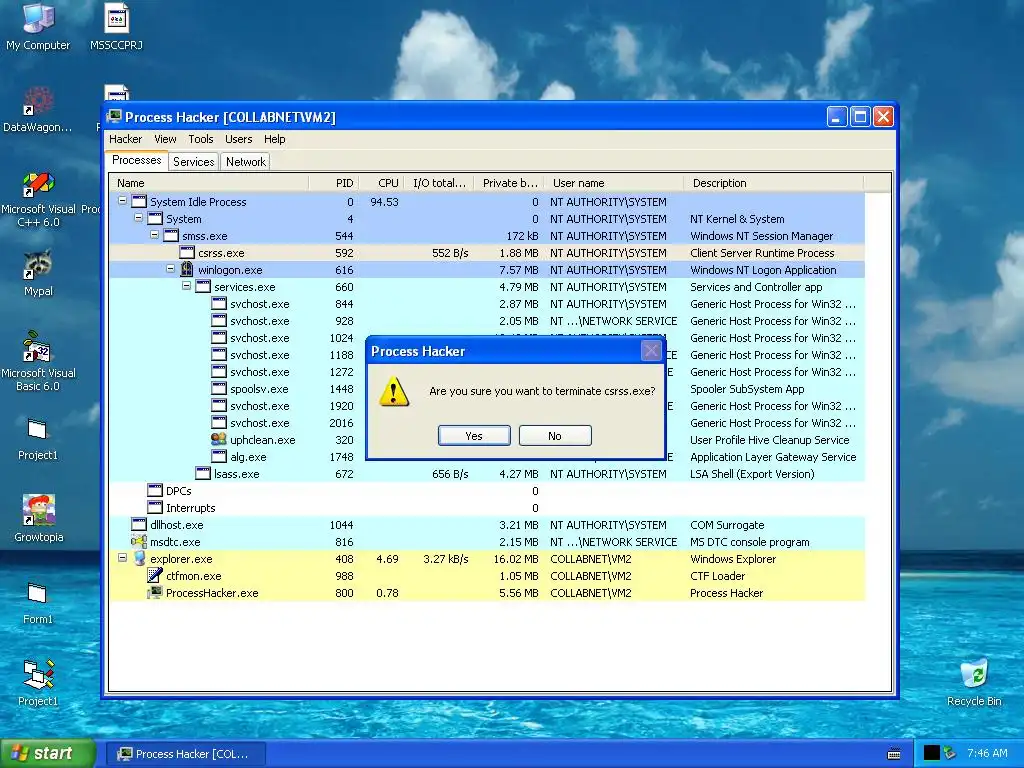
Task: Click the Process Hacker taskbar button
Action: pyautogui.click(x=186, y=754)
